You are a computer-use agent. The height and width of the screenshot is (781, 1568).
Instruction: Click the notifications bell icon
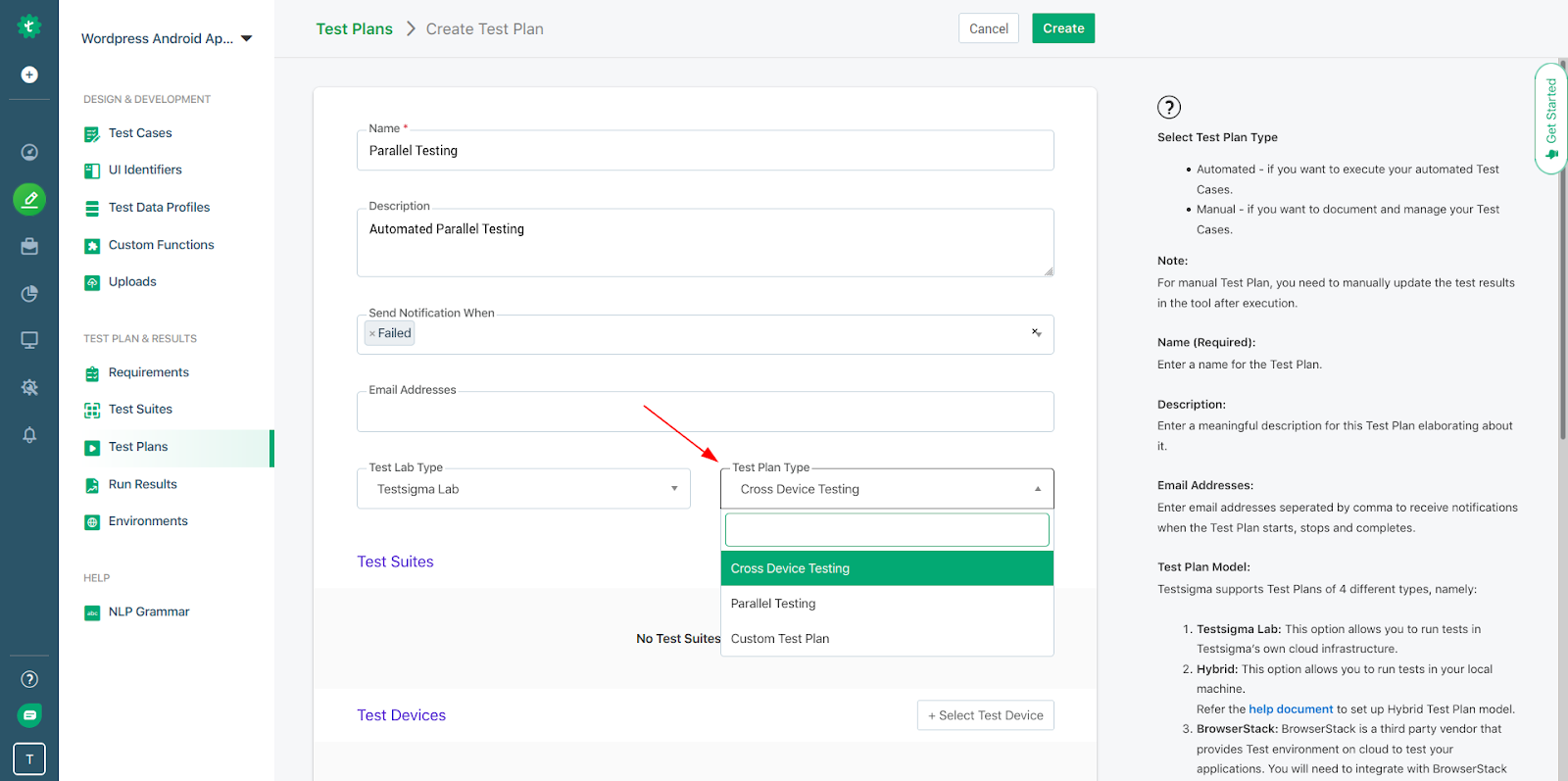29,434
